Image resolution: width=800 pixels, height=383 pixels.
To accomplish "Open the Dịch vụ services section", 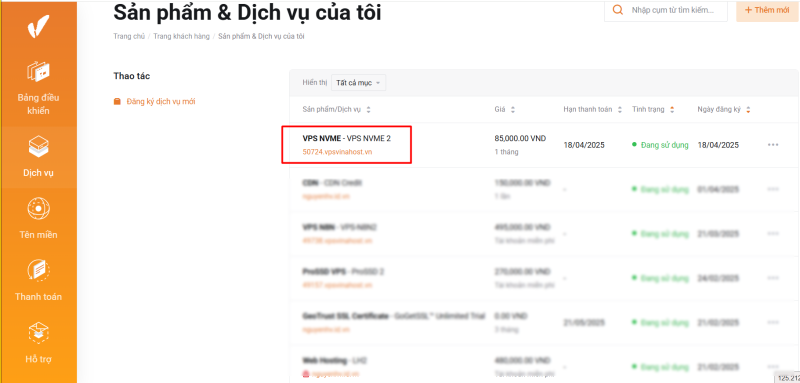I will (38, 157).
